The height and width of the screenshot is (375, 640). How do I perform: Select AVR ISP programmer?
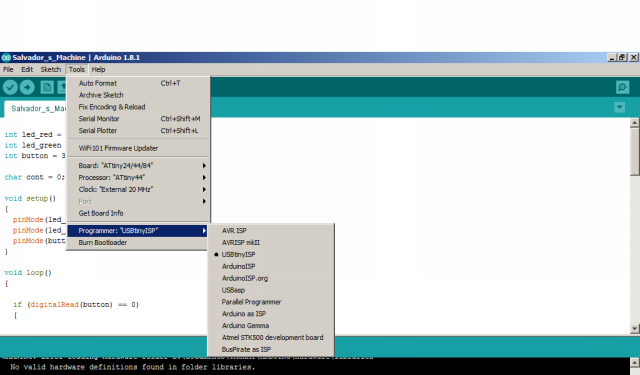point(271,231)
